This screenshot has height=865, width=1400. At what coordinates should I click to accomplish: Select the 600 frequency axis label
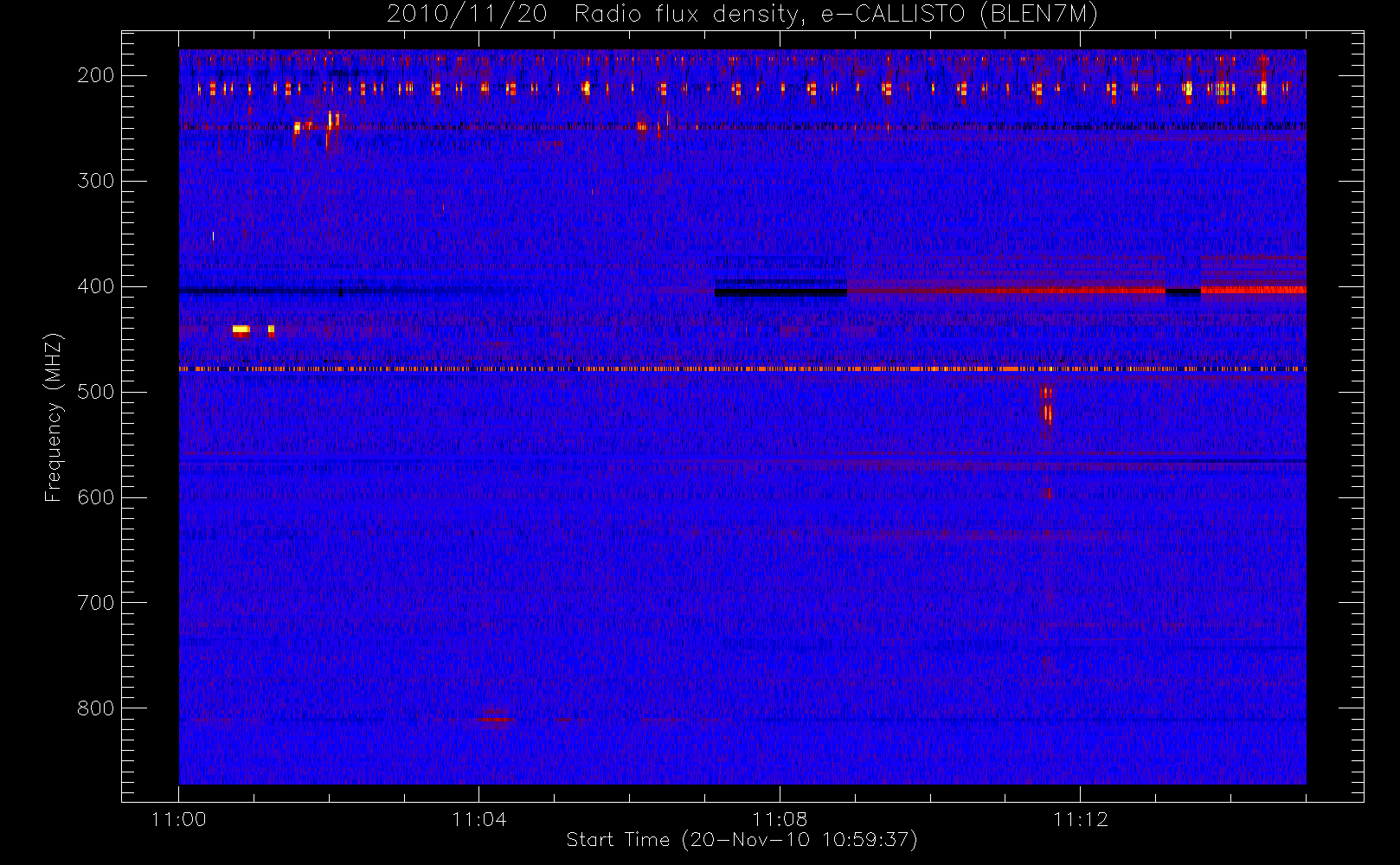(95, 497)
